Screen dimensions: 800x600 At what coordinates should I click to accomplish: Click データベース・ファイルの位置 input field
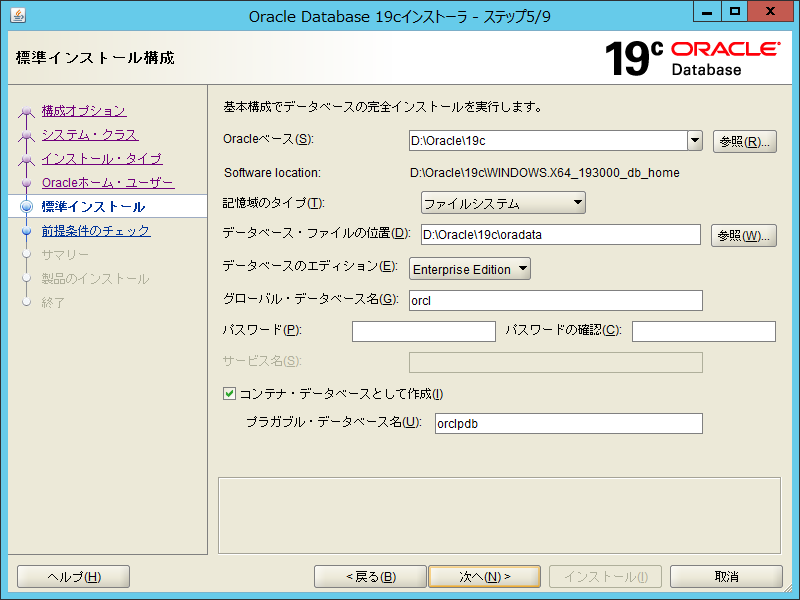pyautogui.click(x=561, y=235)
